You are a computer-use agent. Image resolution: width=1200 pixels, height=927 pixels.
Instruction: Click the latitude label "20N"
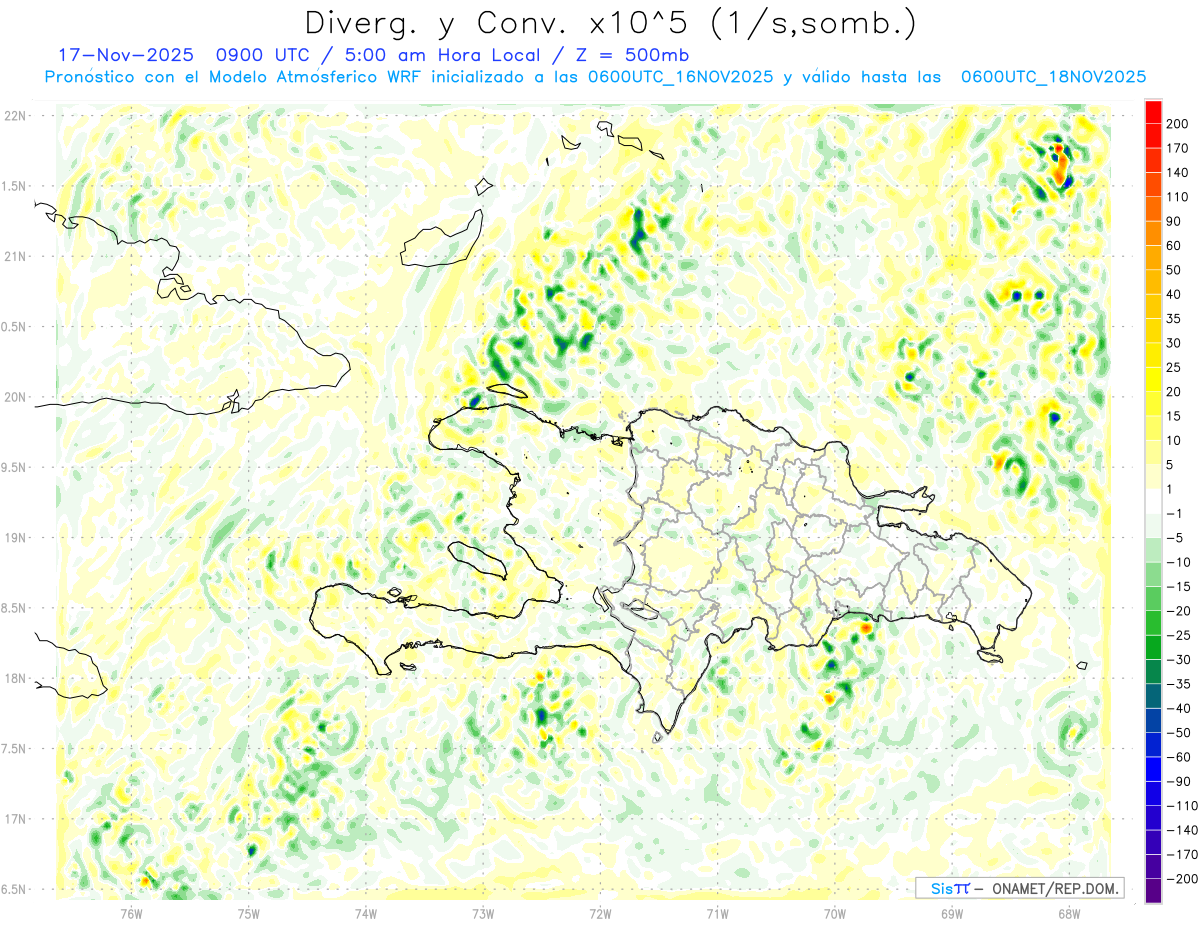(x=14, y=397)
